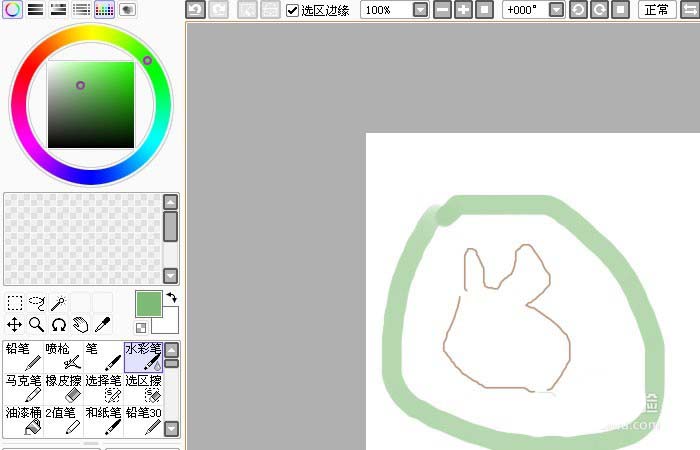
Task: Select the 铅笔30 brush
Action: click(x=143, y=420)
